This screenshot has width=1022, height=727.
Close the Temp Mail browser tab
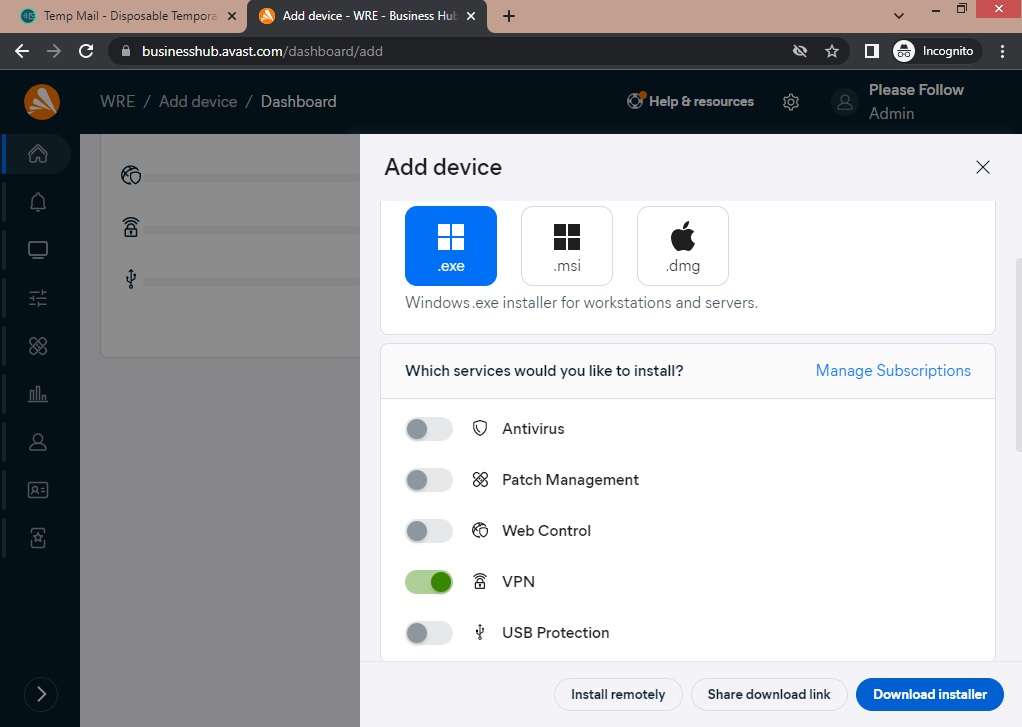pos(232,16)
